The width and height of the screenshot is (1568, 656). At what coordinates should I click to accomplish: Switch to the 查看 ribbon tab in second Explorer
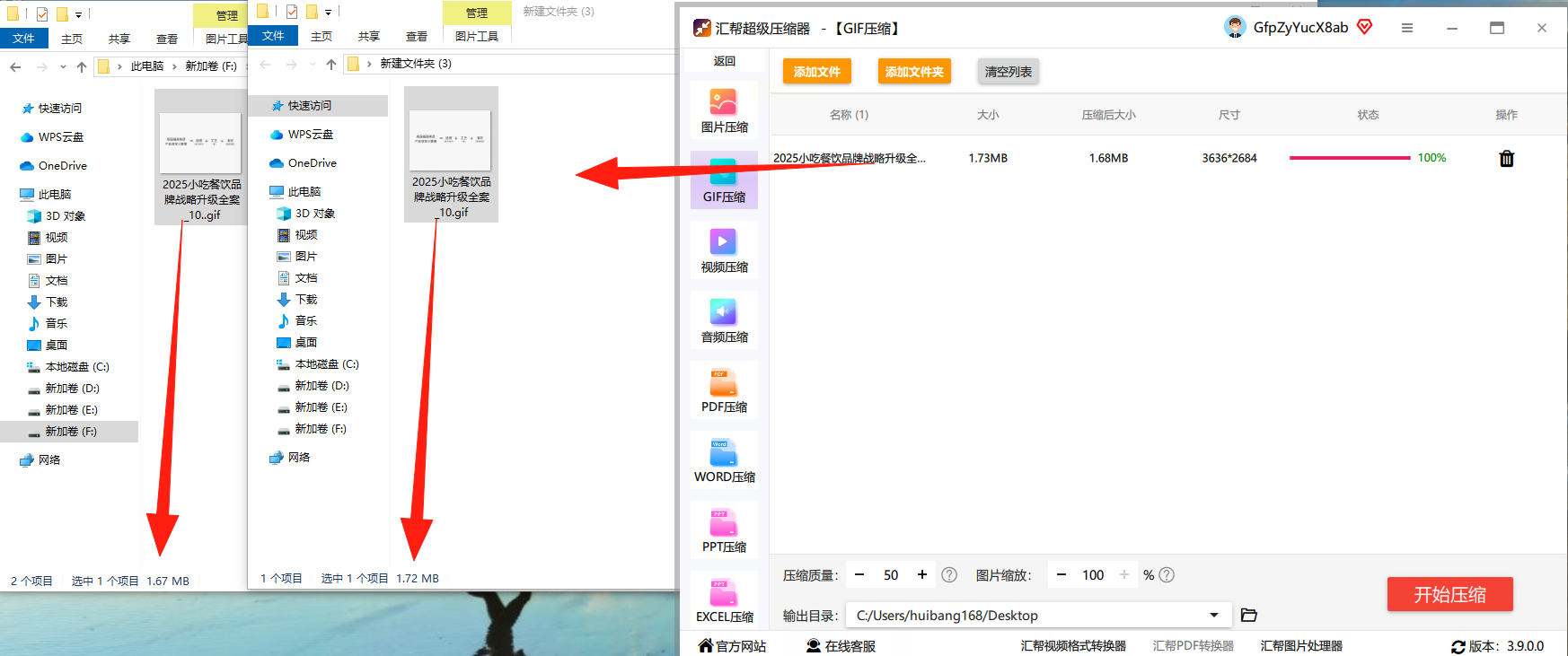tap(417, 37)
